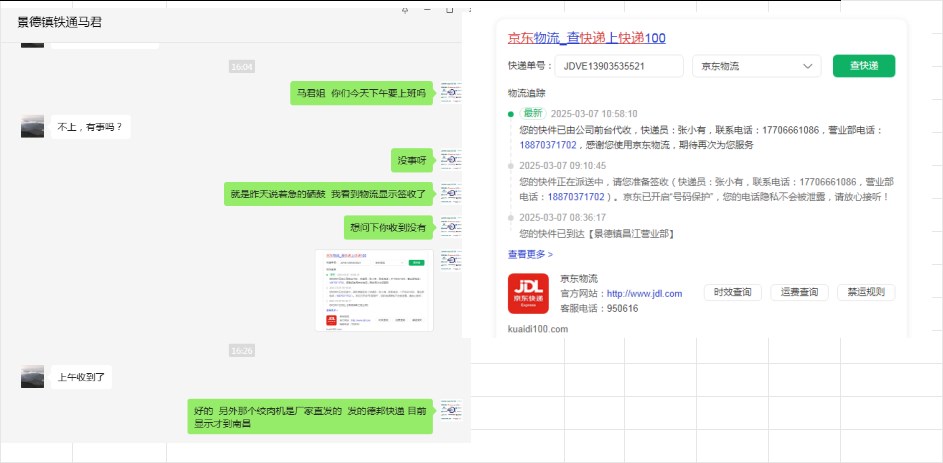
Task: Open the 京东物流_查快递上快递100 title link
Action: 586,38
